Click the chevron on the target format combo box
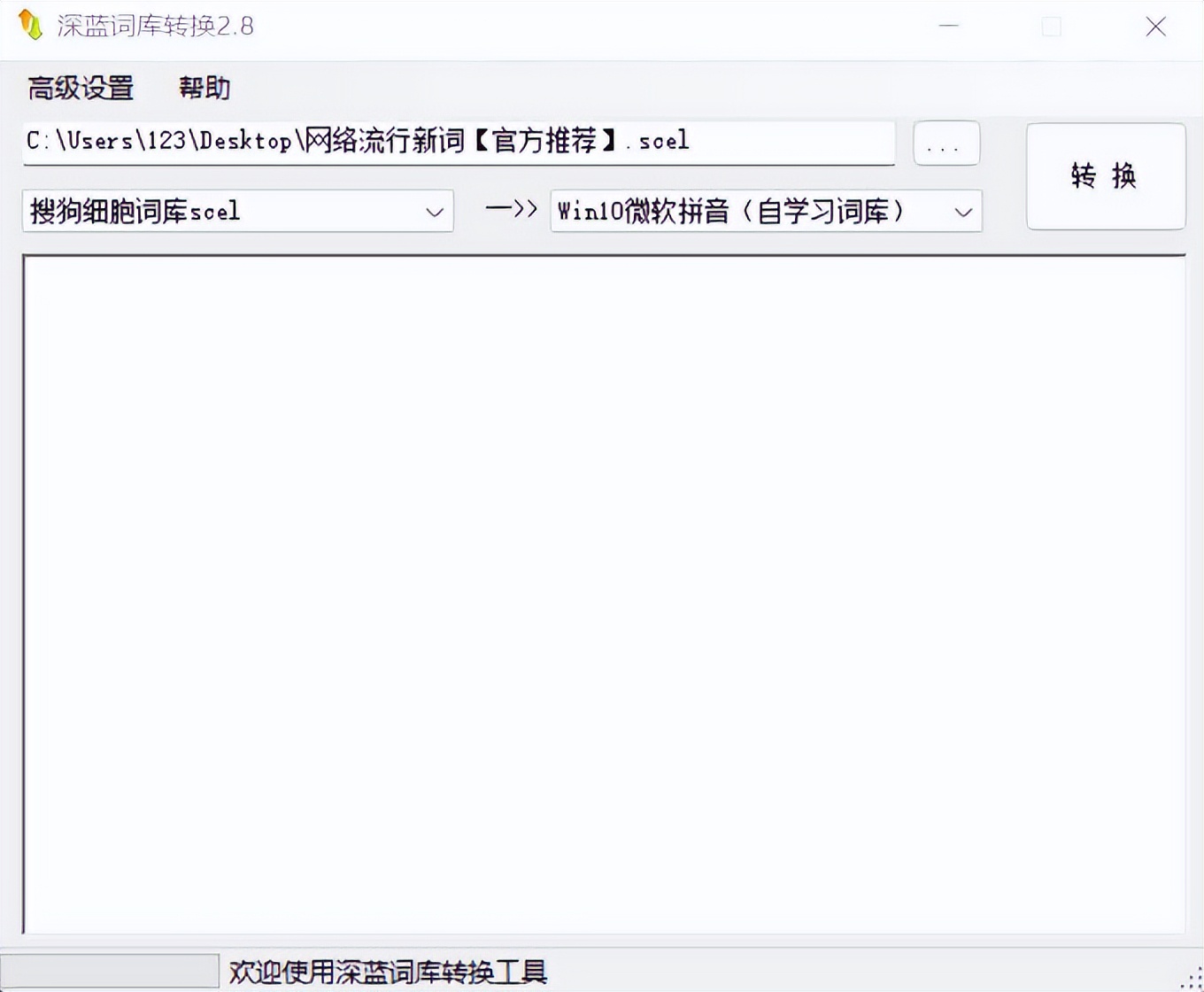The image size is (1204, 992). 963,211
